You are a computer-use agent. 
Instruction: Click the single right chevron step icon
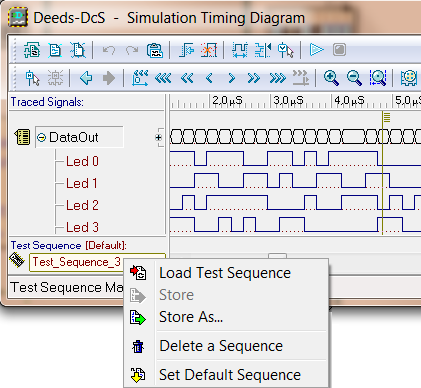tap(231, 78)
